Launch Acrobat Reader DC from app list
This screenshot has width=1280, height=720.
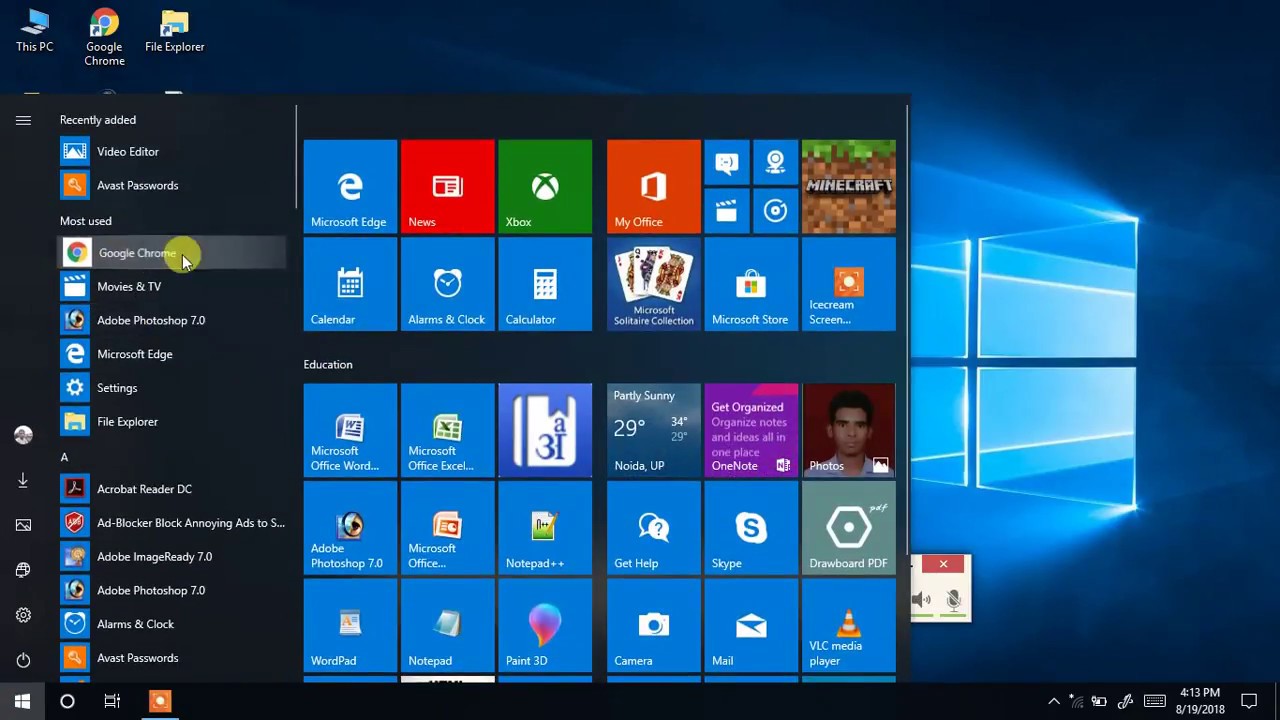pyautogui.click(x=172, y=489)
